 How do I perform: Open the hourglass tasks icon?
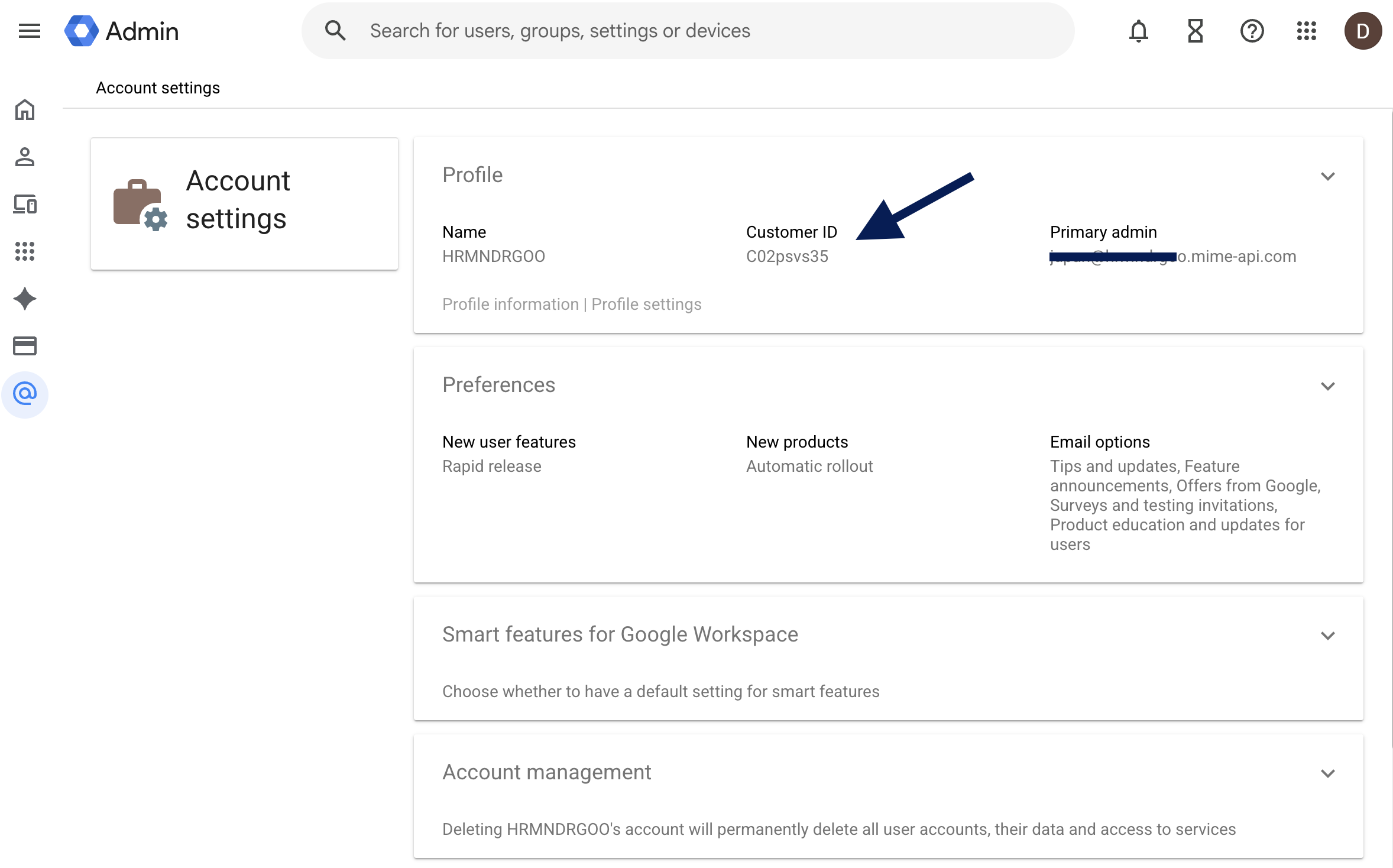(1196, 31)
